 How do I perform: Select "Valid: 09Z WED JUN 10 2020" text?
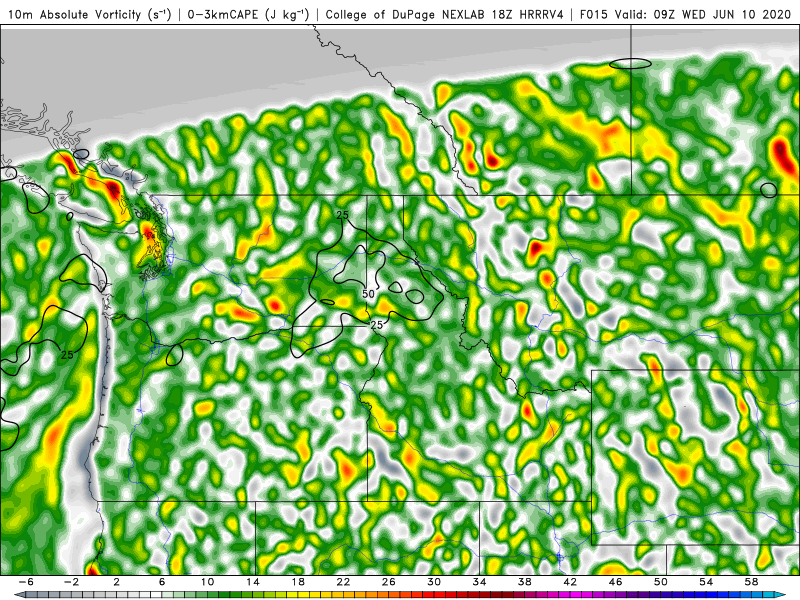pyautogui.click(x=705, y=15)
